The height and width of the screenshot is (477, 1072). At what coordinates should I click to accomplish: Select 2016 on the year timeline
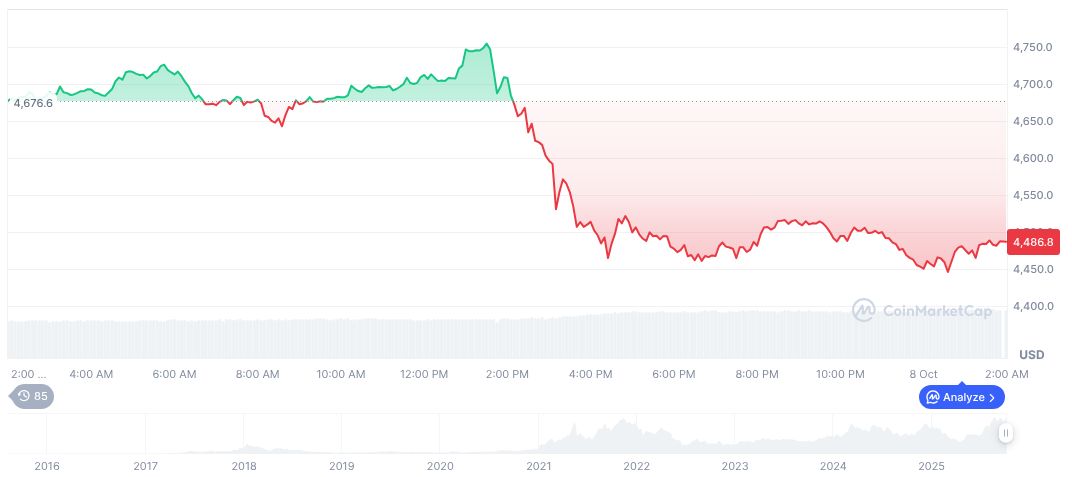click(47, 466)
